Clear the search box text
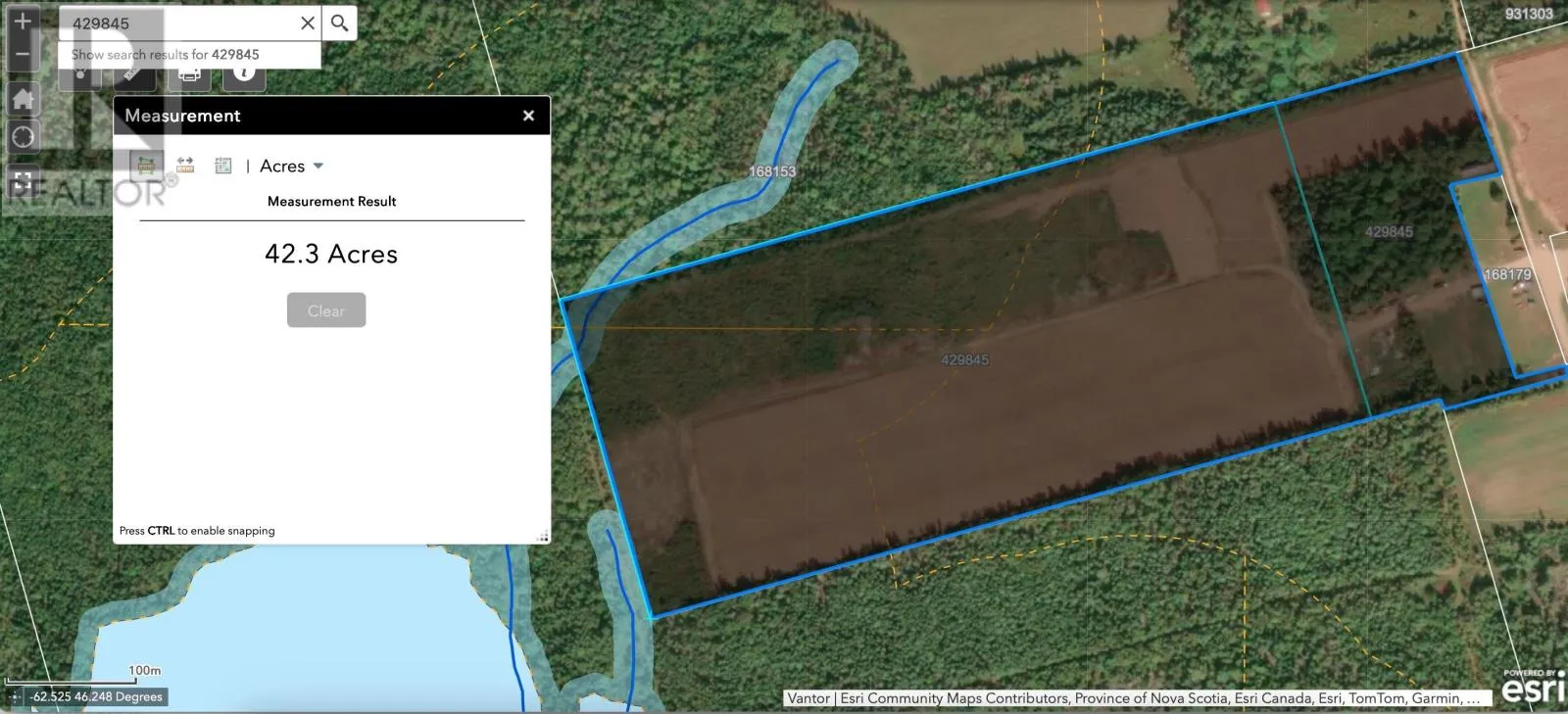 [x=308, y=23]
